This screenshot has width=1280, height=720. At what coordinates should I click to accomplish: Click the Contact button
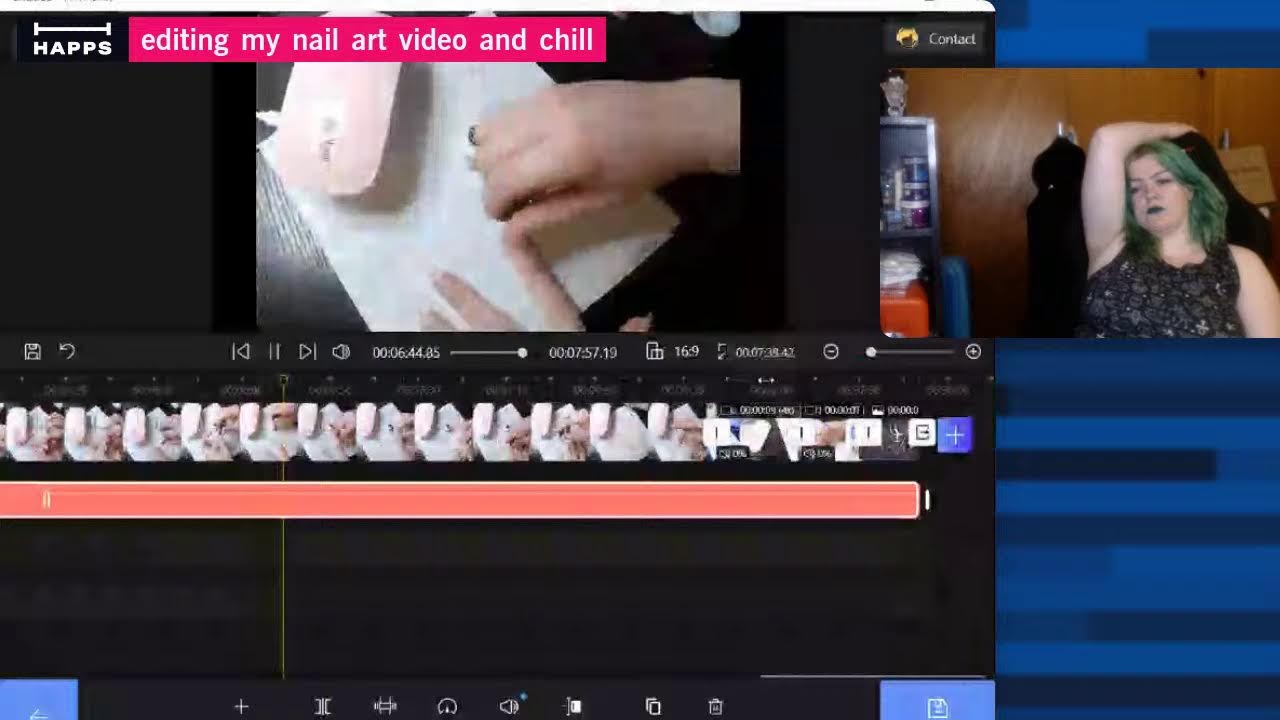coord(937,39)
